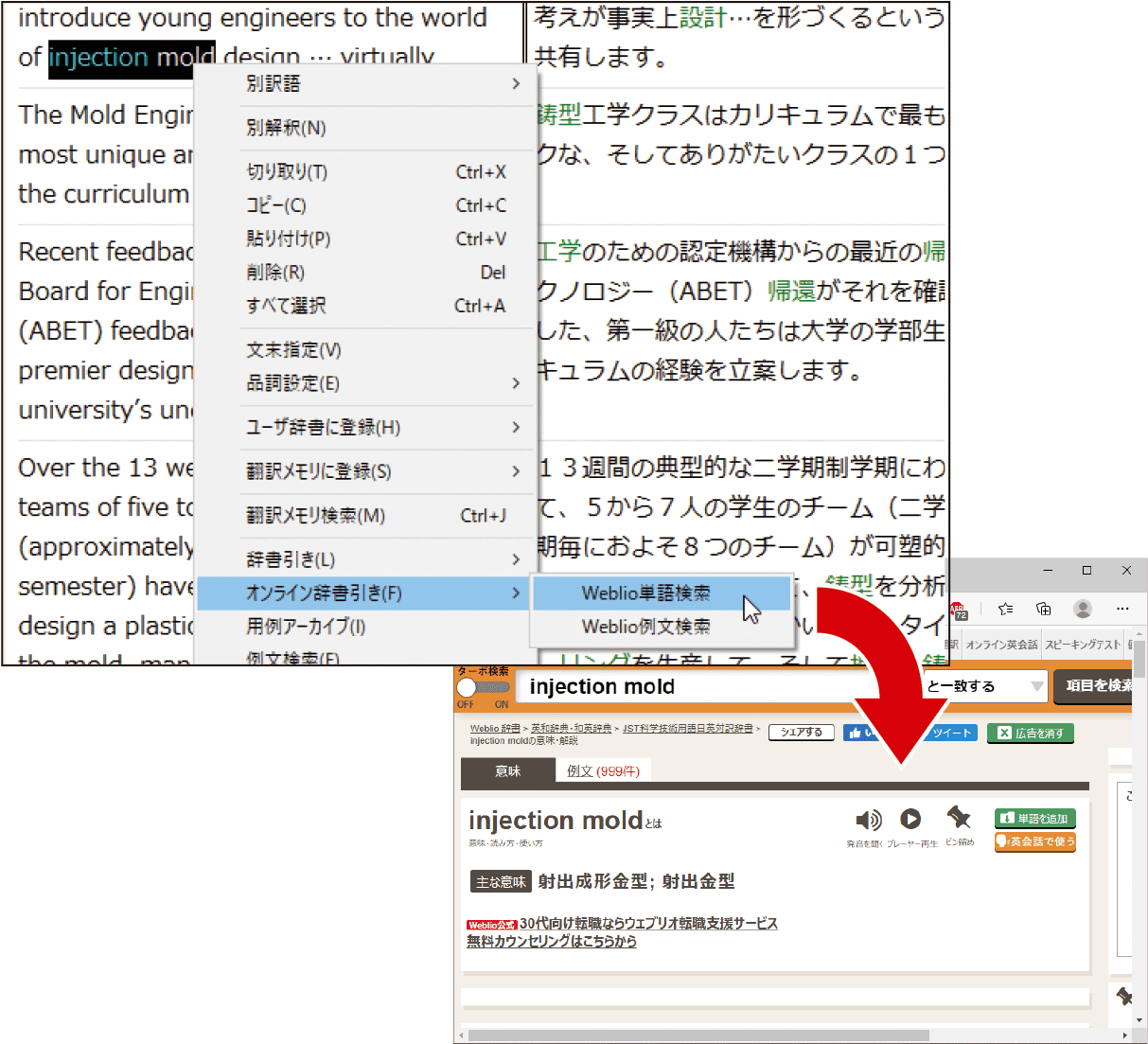Click the translation 射出成形金型; 射出金型
The width and height of the screenshot is (1148, 1044).
point(636,881)
